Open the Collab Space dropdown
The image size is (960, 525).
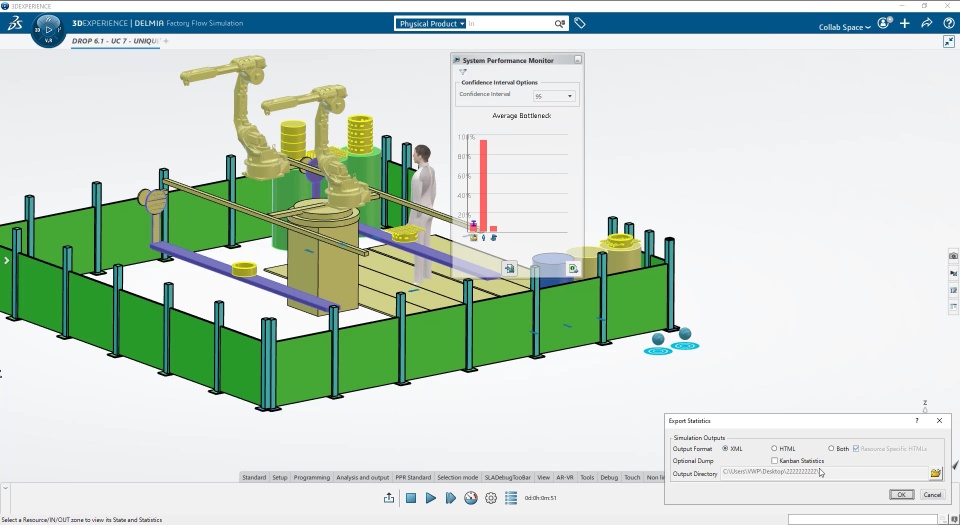click(845, 27)
